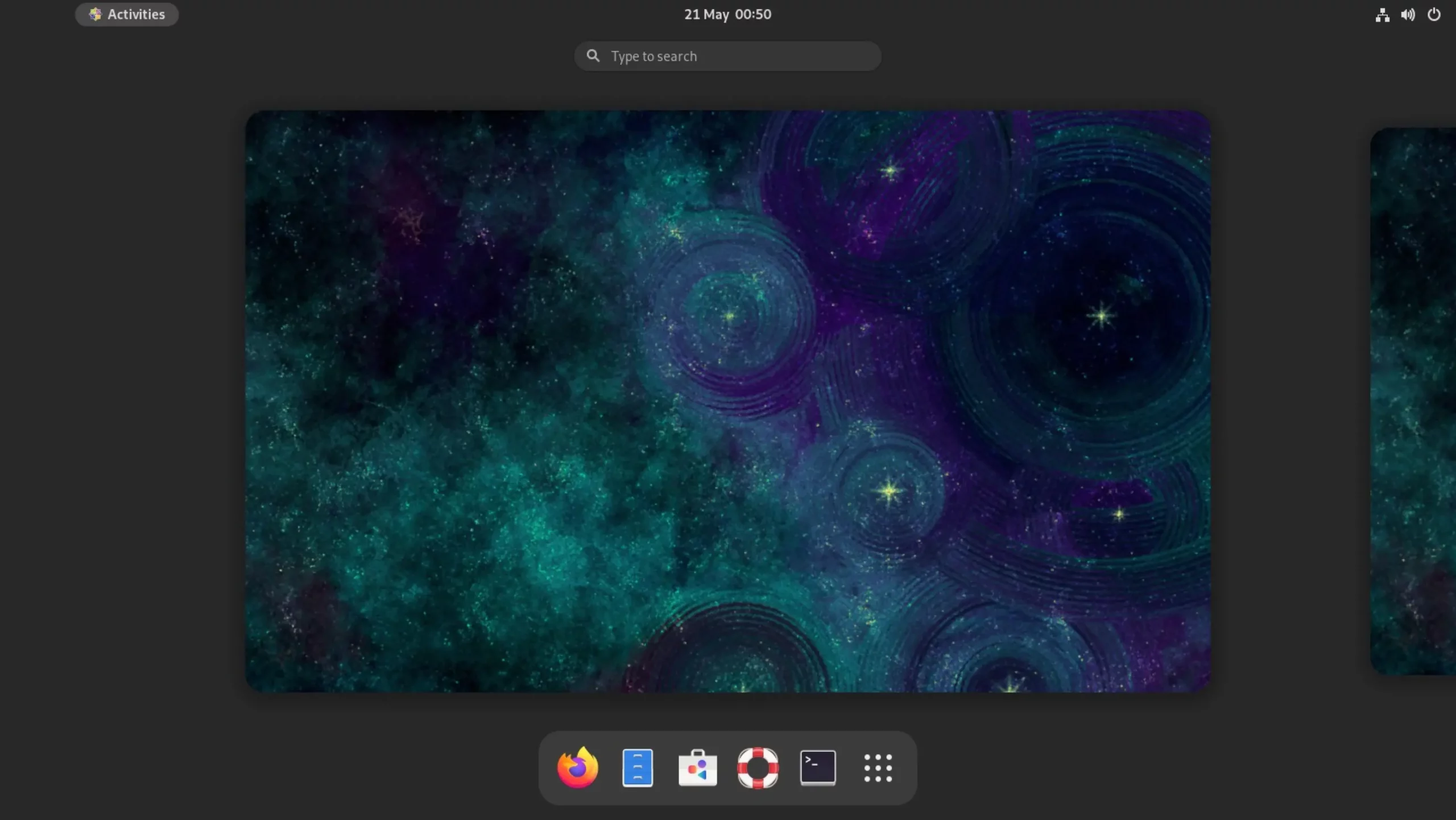Viewport: 1456px width, 820px height.
Task: Click the magnifier icon in the search bar
Action: tap(593, 56)
